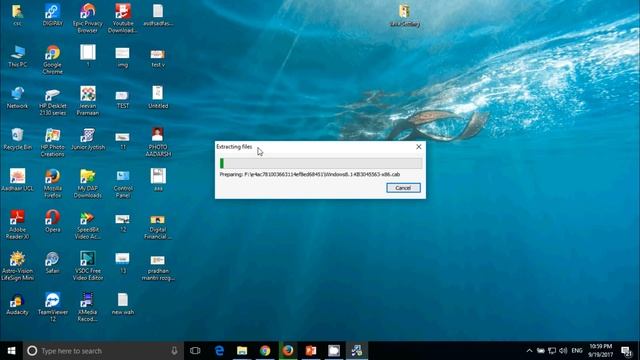Launch Google Chrome from desktop
Image resolution: width=640 pixels, height=360 pixels.
click(53, 60)
